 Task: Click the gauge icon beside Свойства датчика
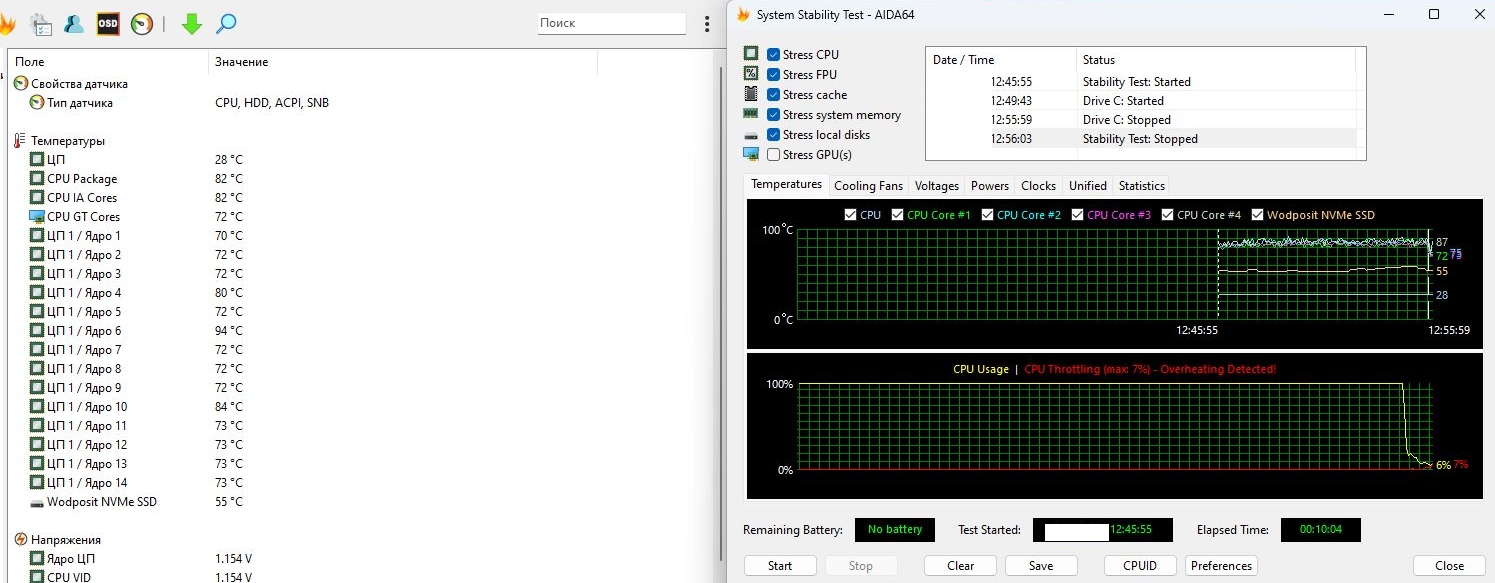click(21, 84)
